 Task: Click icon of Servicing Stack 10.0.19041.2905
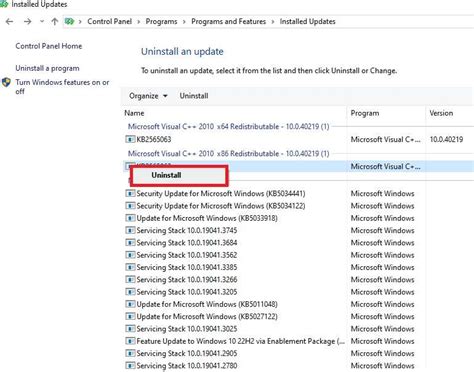(130, 354)
